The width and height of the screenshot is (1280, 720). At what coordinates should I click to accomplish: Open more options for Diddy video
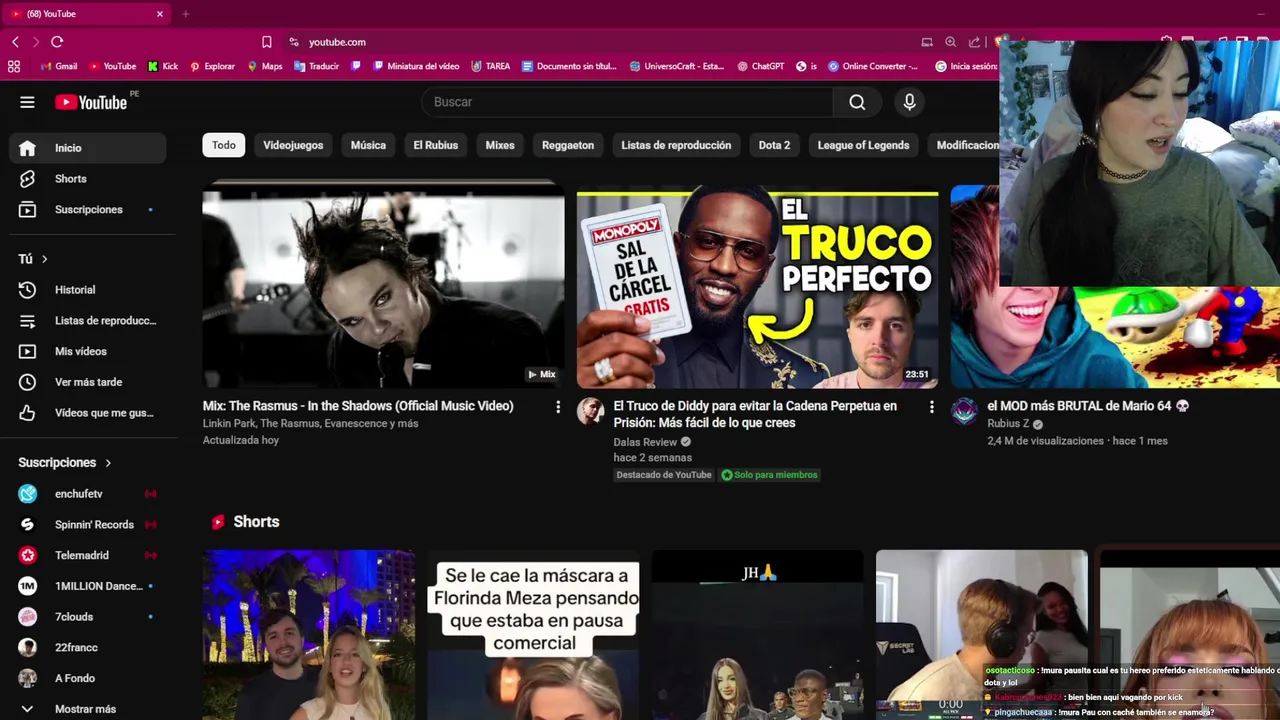pyautogui.click(x=931, y=407)
